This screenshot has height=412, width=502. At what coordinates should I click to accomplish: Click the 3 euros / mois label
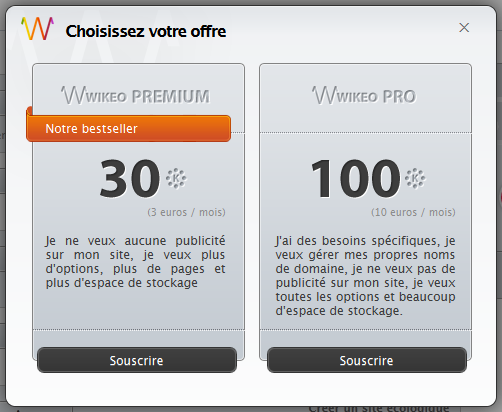[186, 212]
